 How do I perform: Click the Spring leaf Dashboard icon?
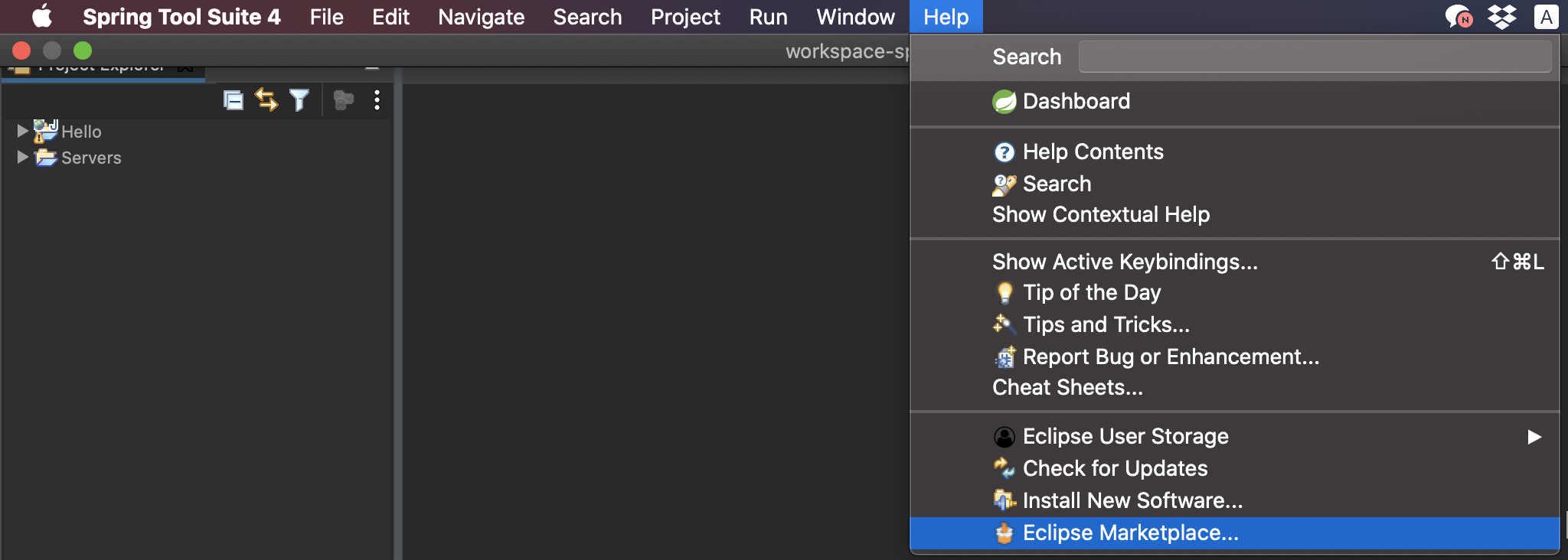click(x=1004, y=101)
